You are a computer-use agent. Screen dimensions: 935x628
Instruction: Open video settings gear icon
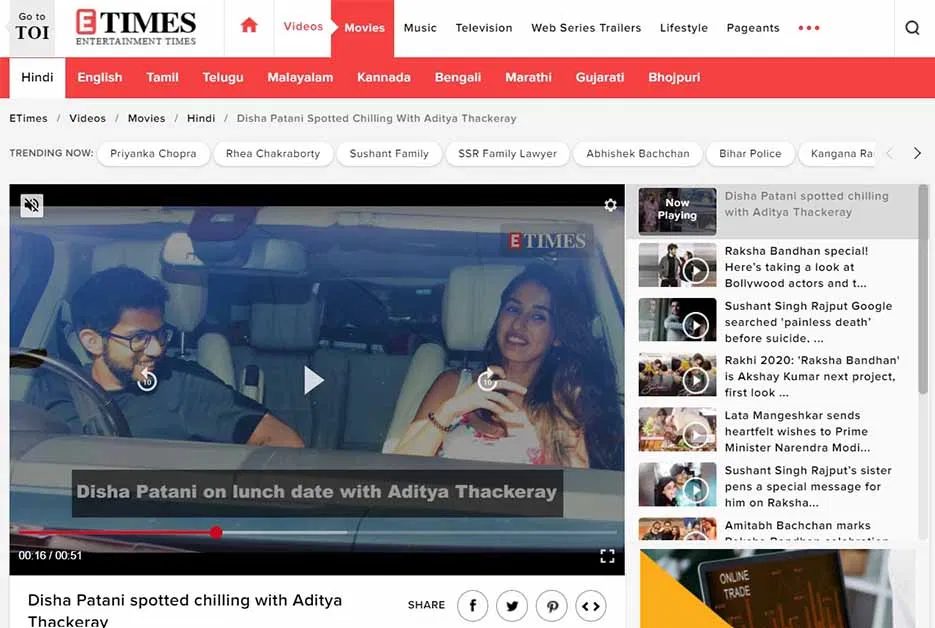[x=610, y=205]
